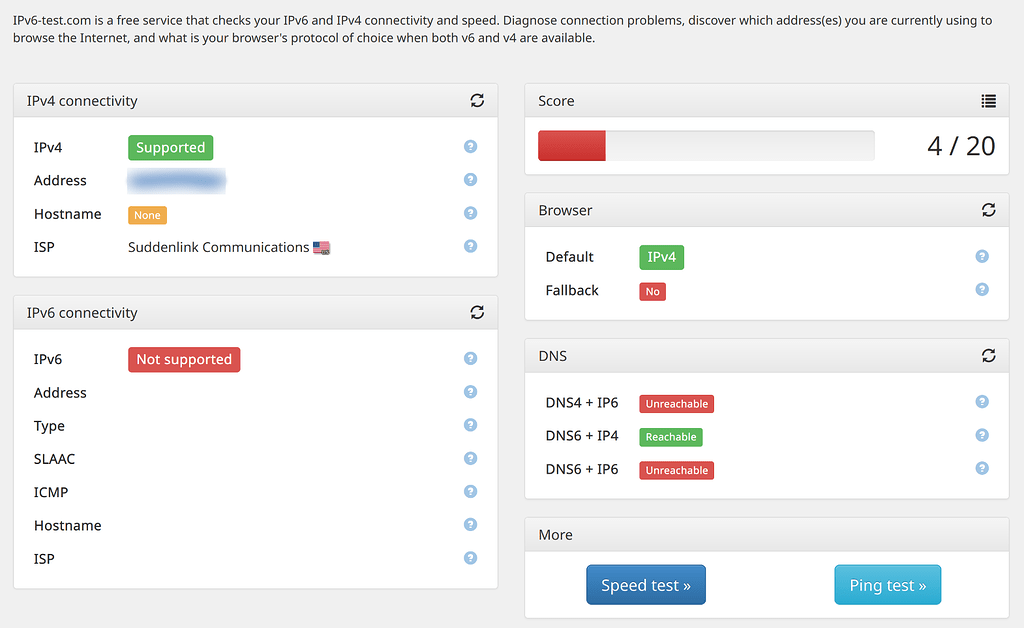This screenshot has width=1024, height=628.
Task: Refresh the IPv4 connectivity panel
Action: coord(477,100)
